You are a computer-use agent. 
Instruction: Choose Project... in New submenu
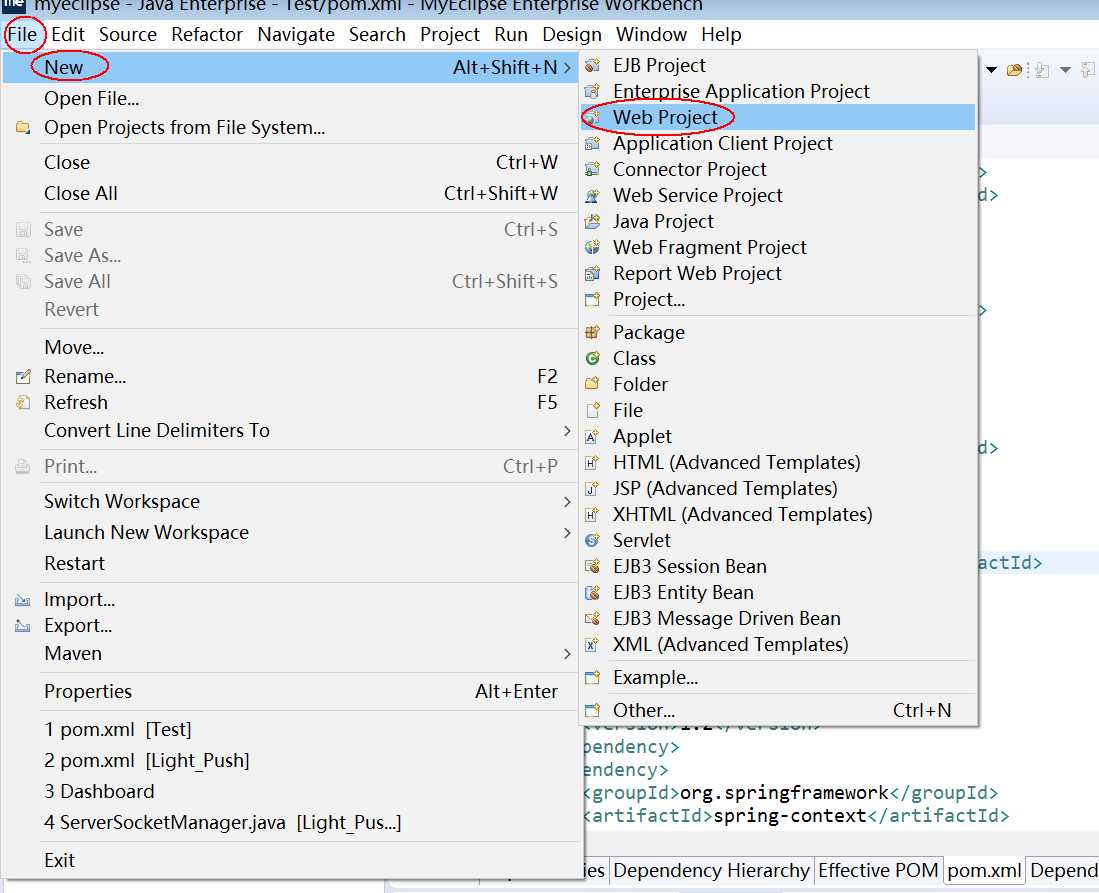coord(778,299)
